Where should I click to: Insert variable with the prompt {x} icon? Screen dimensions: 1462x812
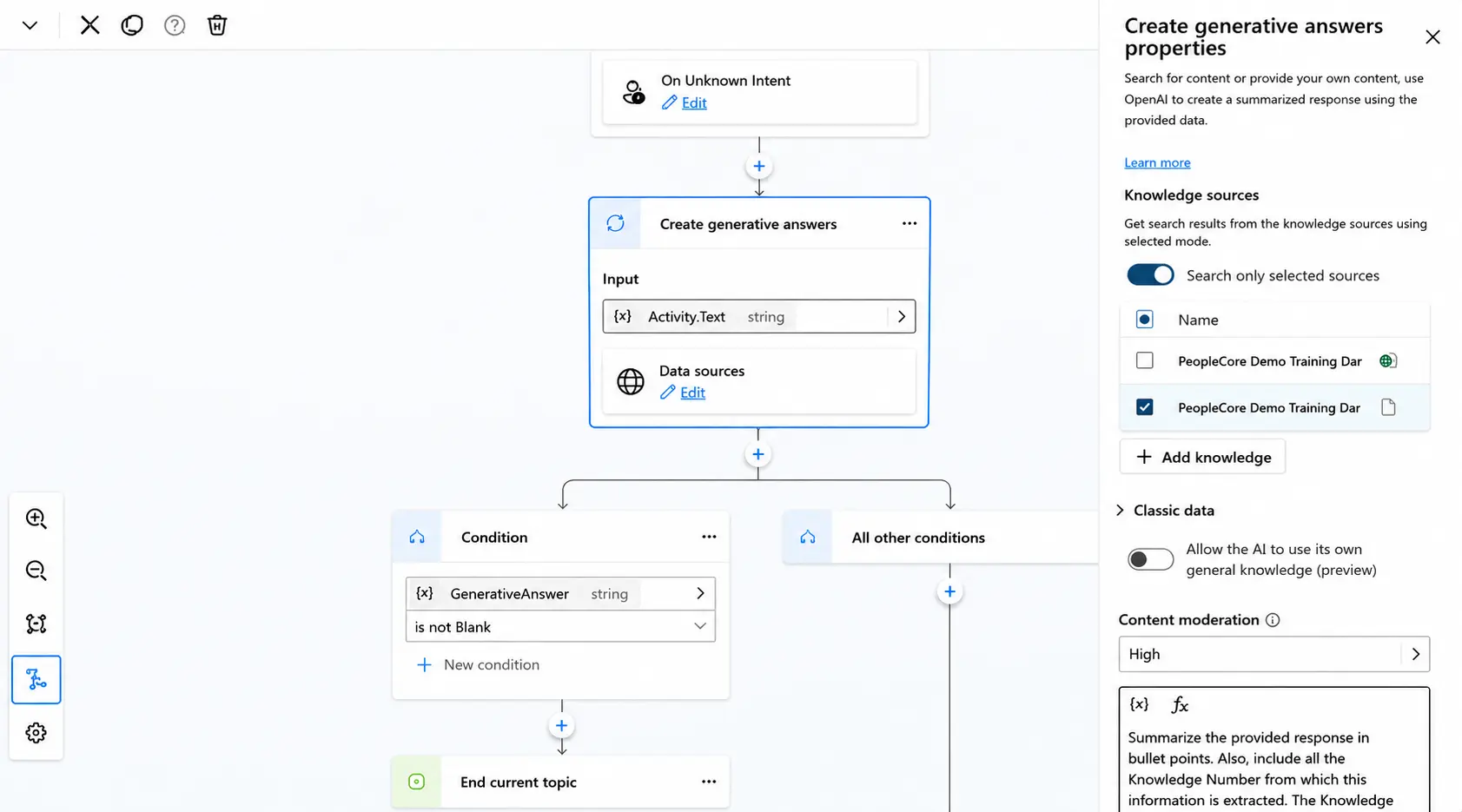tap(1139, 704)
